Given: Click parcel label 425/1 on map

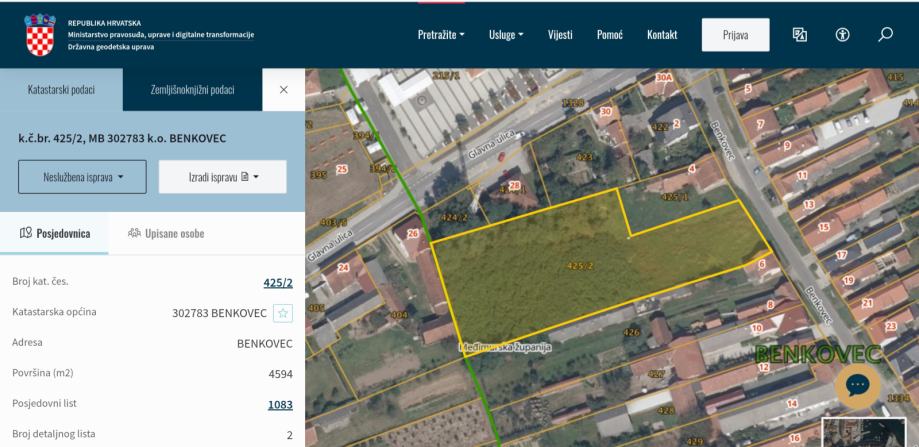Looking at the screenshot, I should point(675,197).
